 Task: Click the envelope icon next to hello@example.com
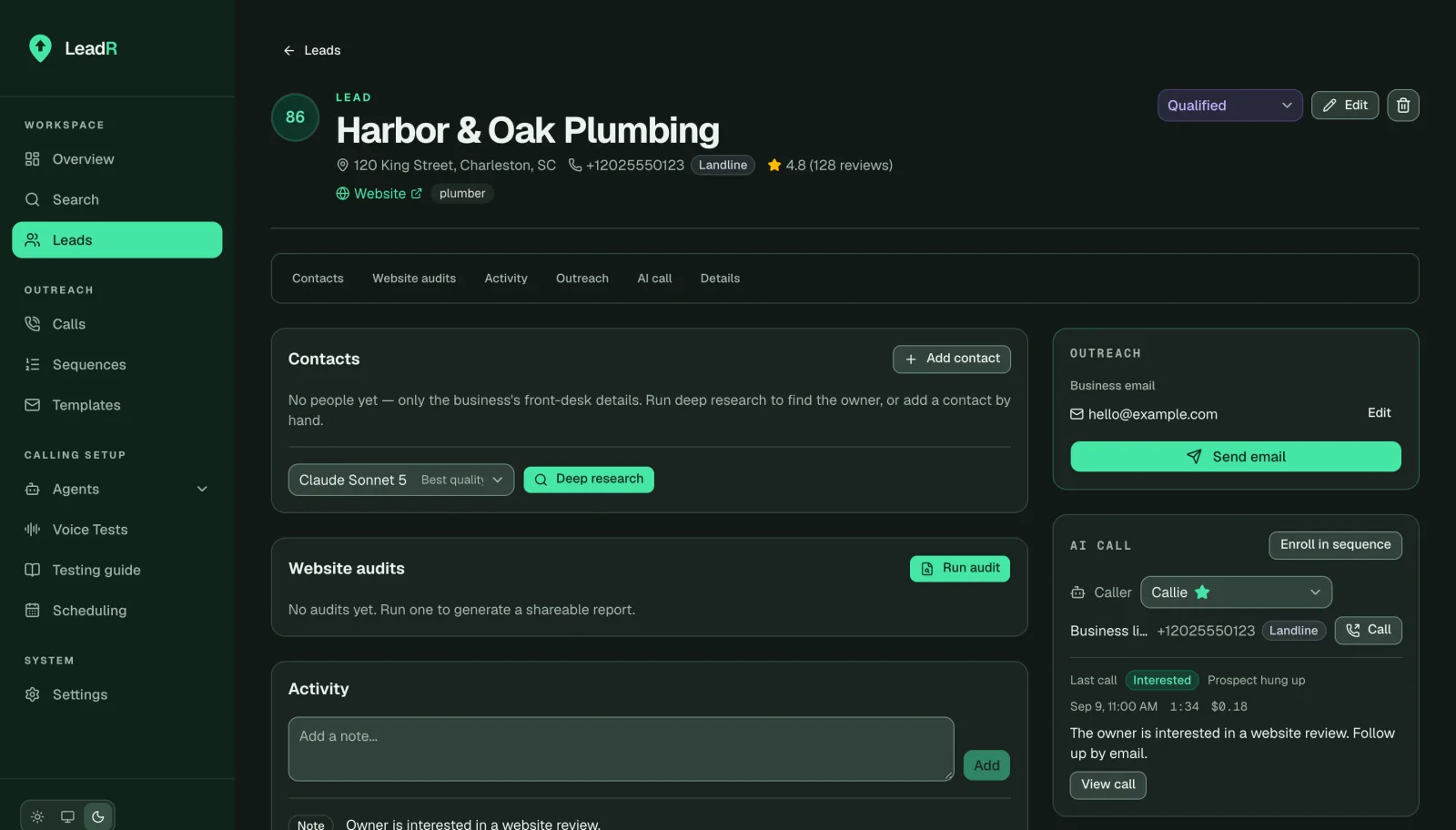pos(1077,415)
